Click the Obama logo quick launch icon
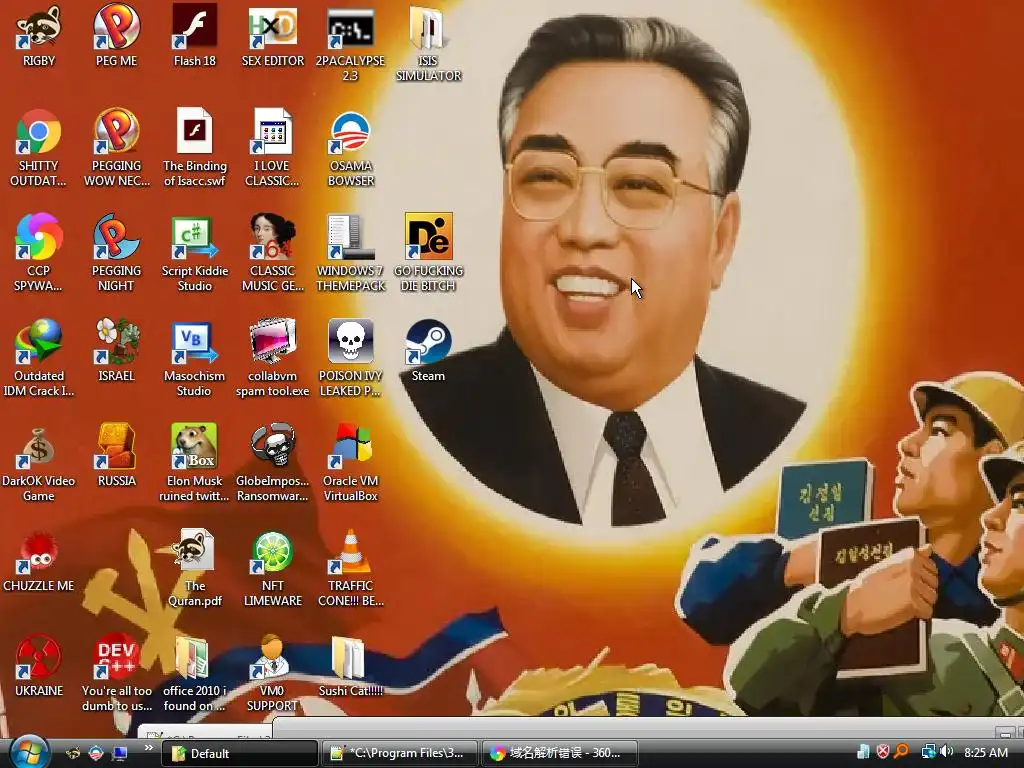The width and height of the screenshot is (1024, 768). 96,753
